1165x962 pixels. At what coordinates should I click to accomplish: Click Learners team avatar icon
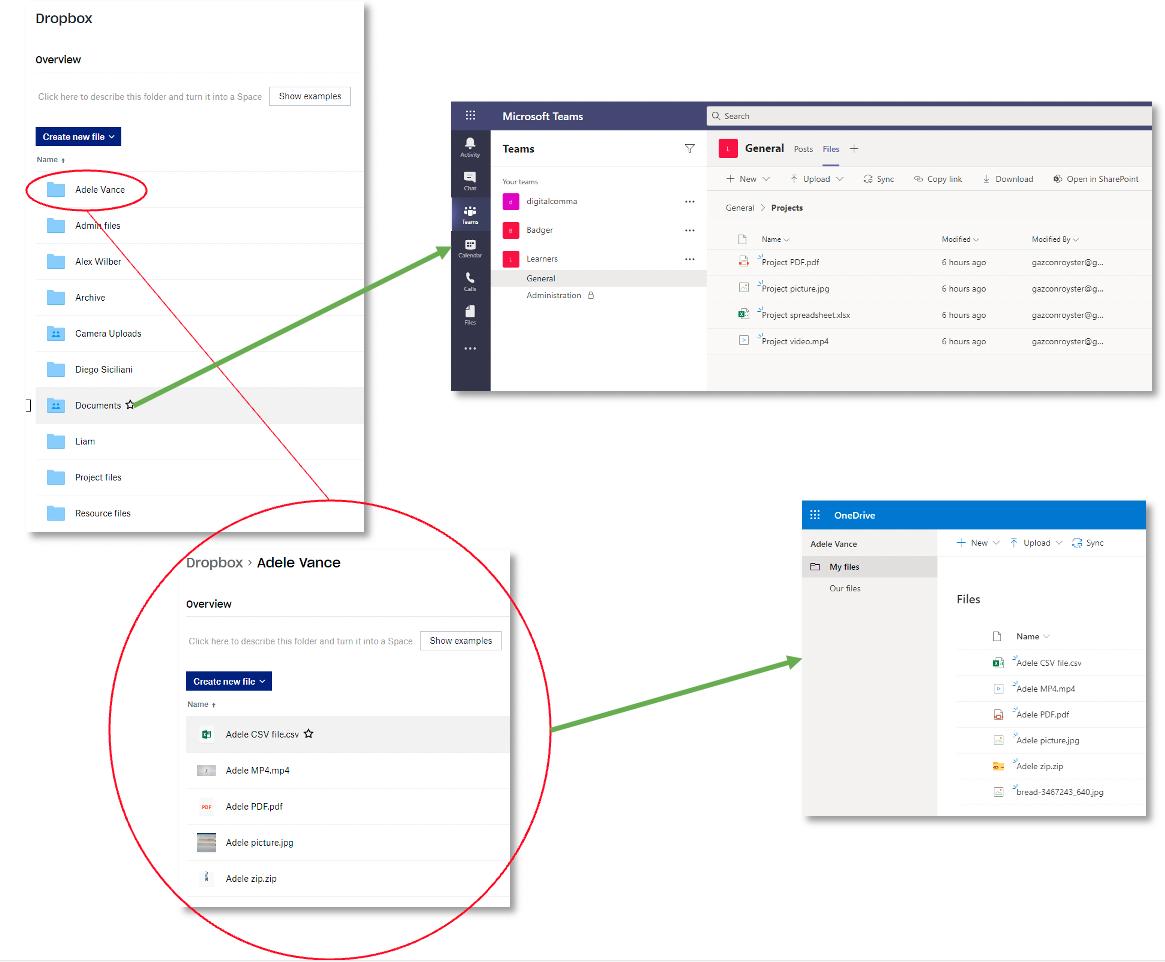tap(510, 259)
